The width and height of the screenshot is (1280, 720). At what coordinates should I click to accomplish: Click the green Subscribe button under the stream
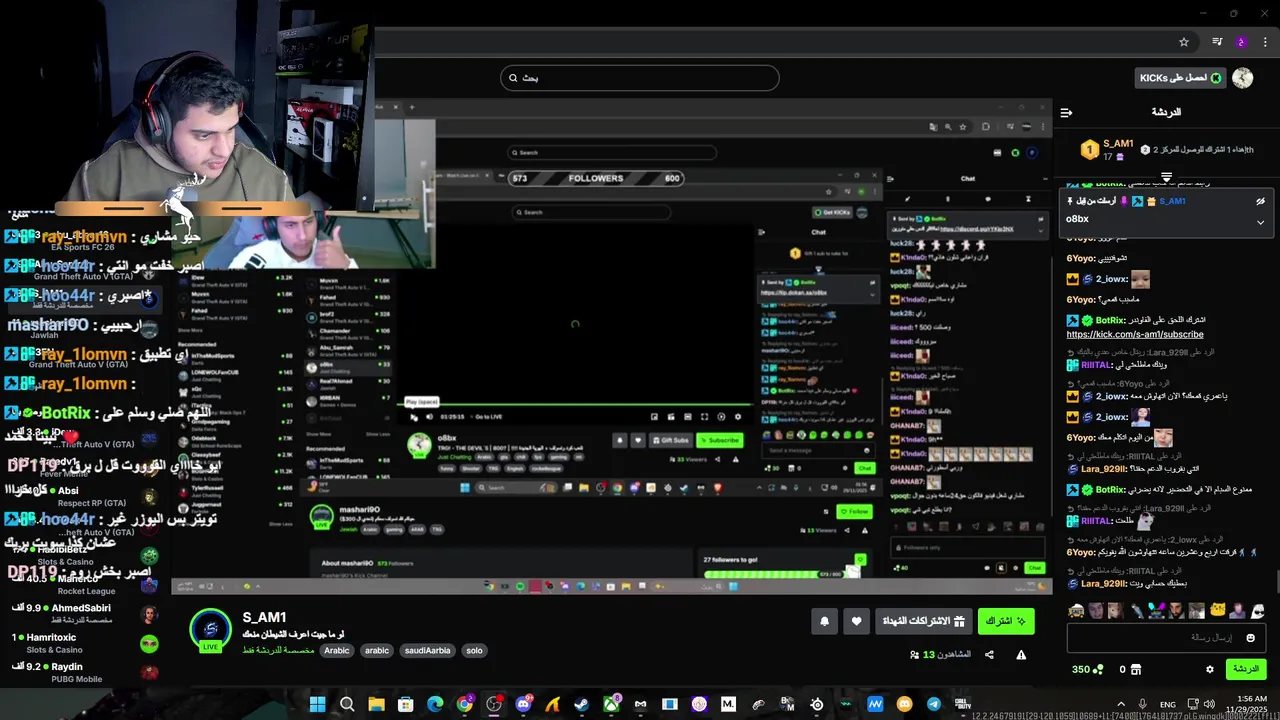pos(1006,621)
